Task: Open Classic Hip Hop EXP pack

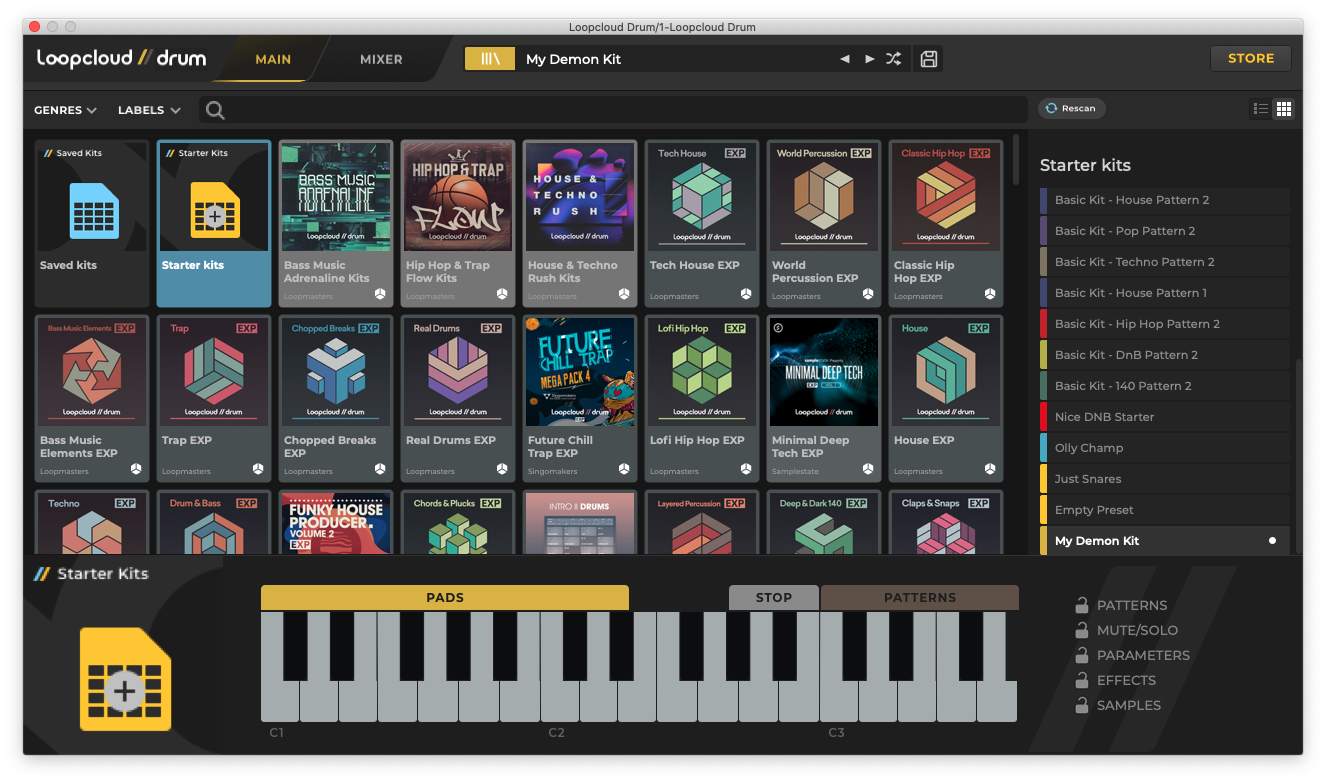Action: (x=946, y=223)
